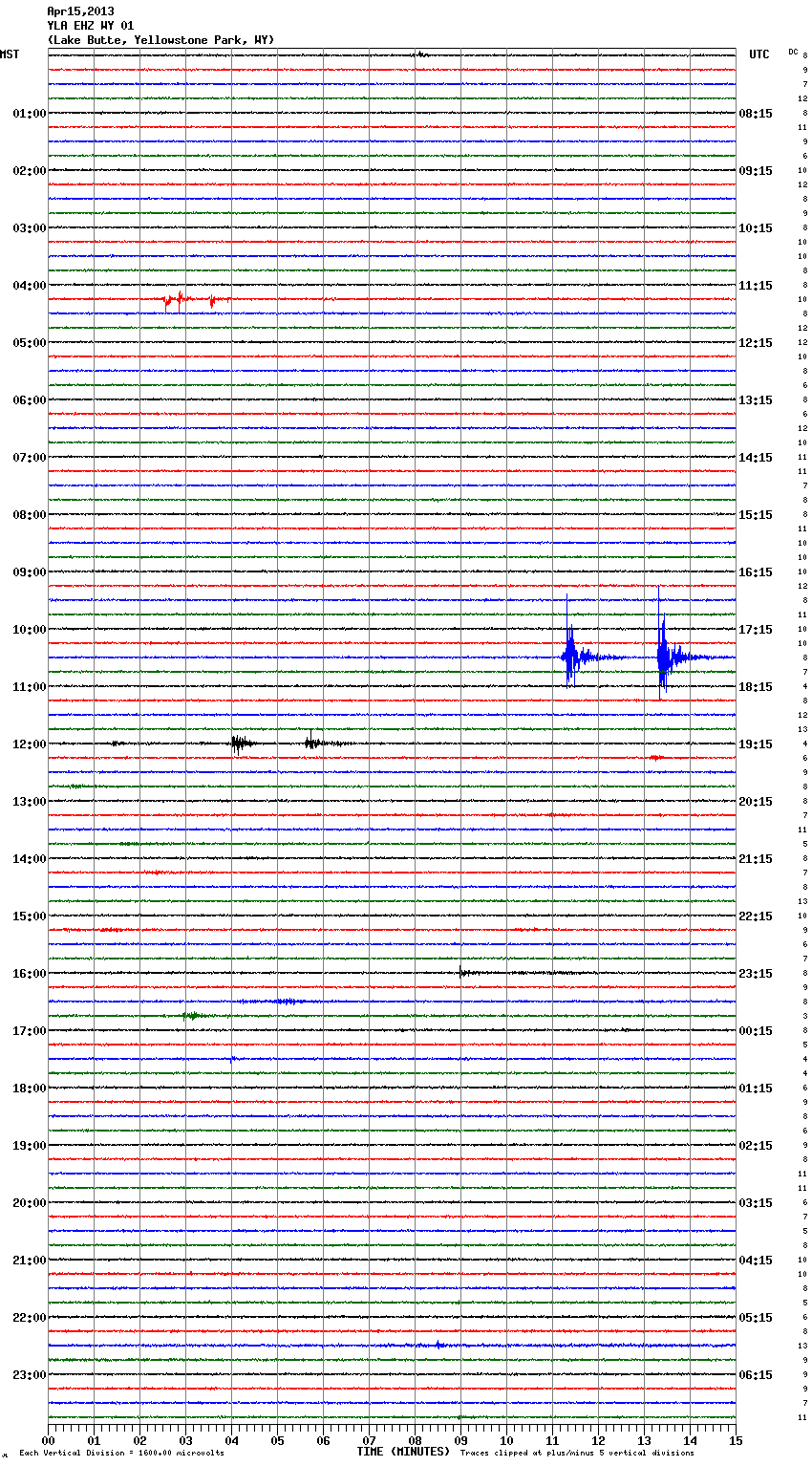Click the 19:15 UTC time label
This screenshot has width=812, height=1466.
[756, 744]
